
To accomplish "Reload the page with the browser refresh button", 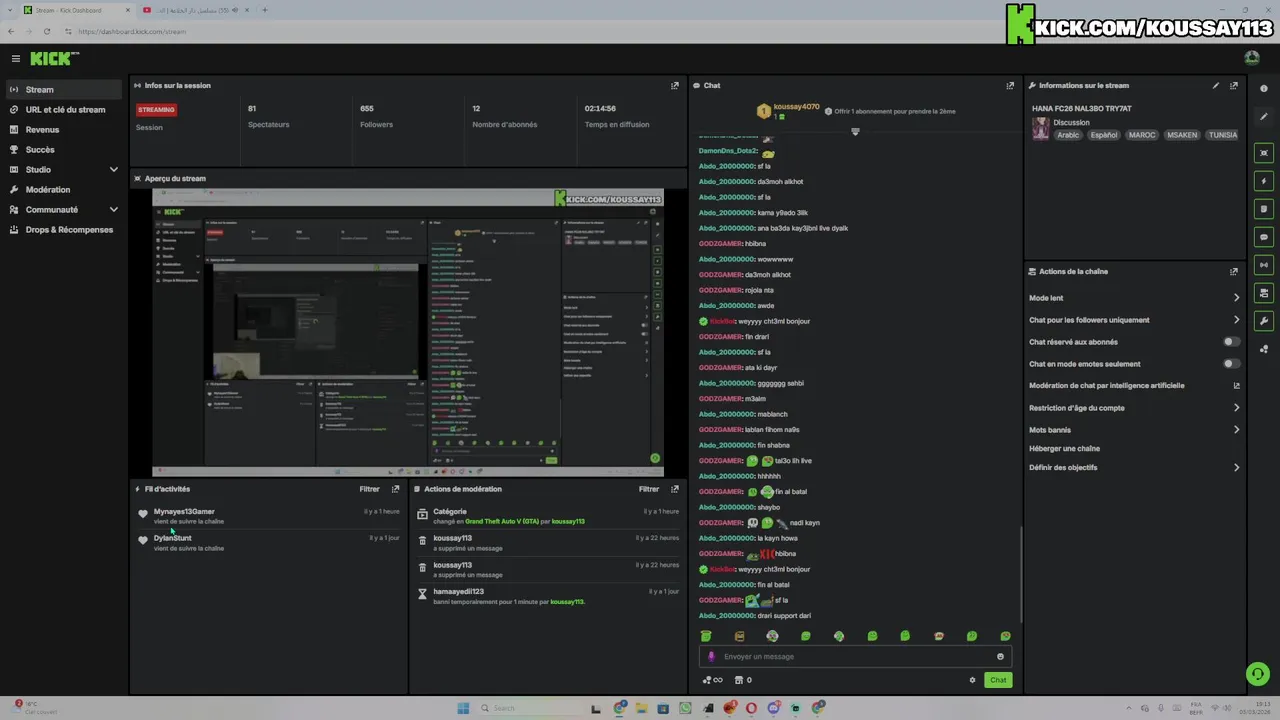I will [47, 31].
